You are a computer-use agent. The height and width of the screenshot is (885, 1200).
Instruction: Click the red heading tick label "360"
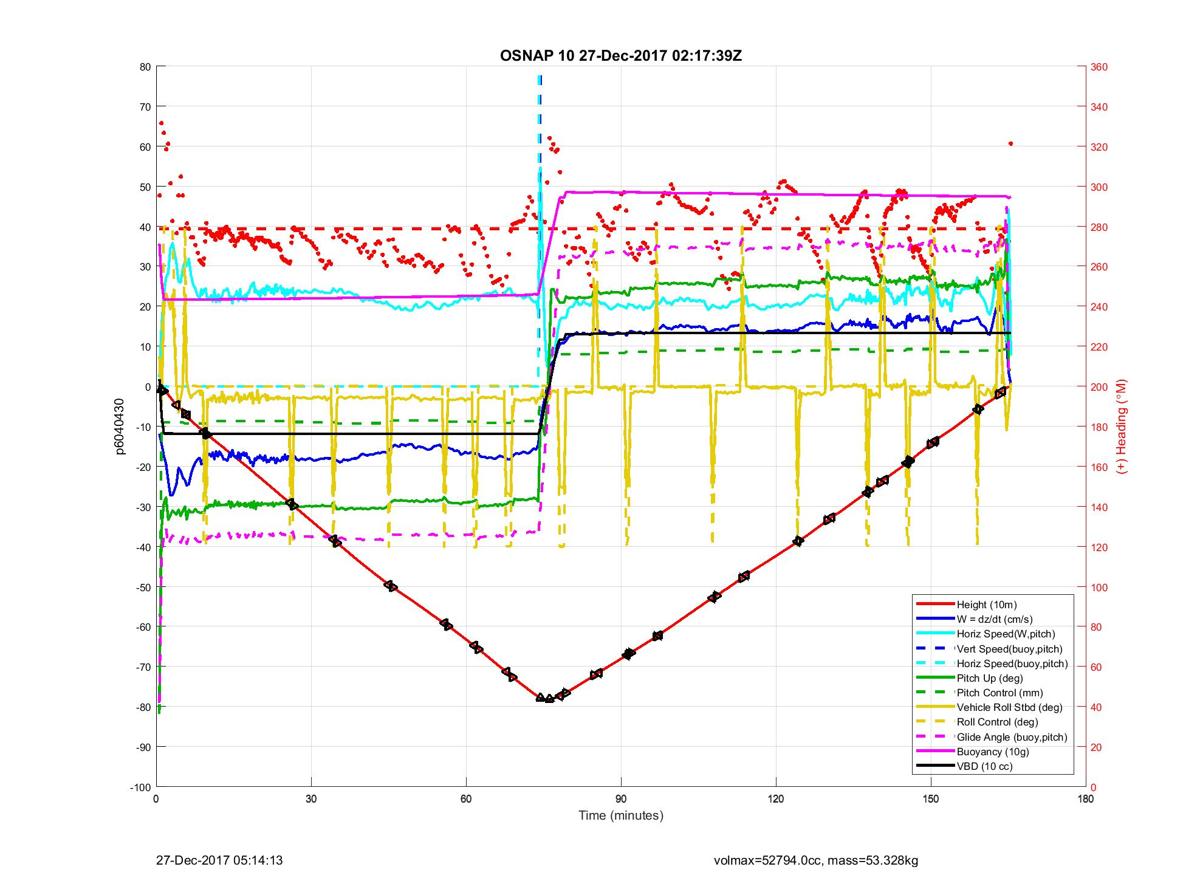pos(1099,67)
